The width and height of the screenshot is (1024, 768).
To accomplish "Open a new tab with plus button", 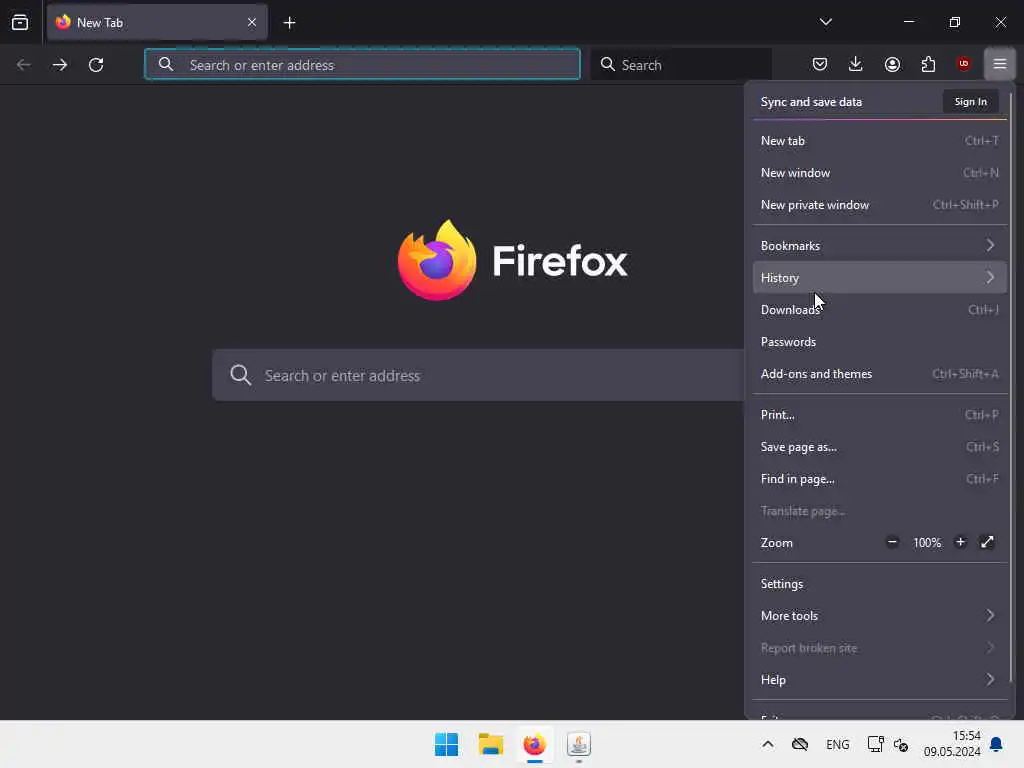I will tap(289, 23).
